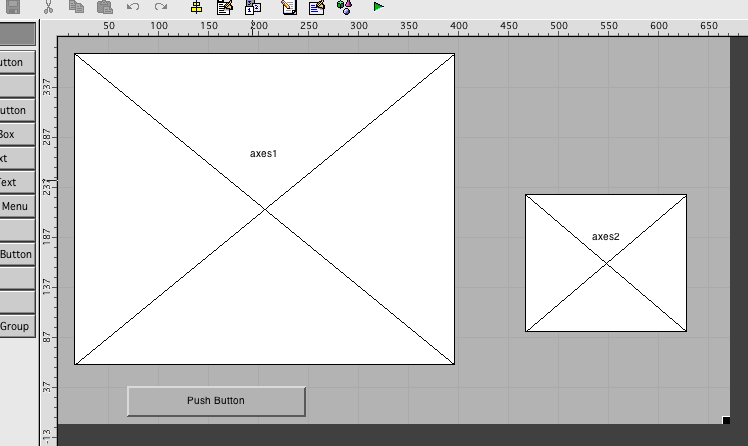Screen dimensions: 748x446
Task: Select the Check Box component in palette
Action: click(x=17, y=134)
